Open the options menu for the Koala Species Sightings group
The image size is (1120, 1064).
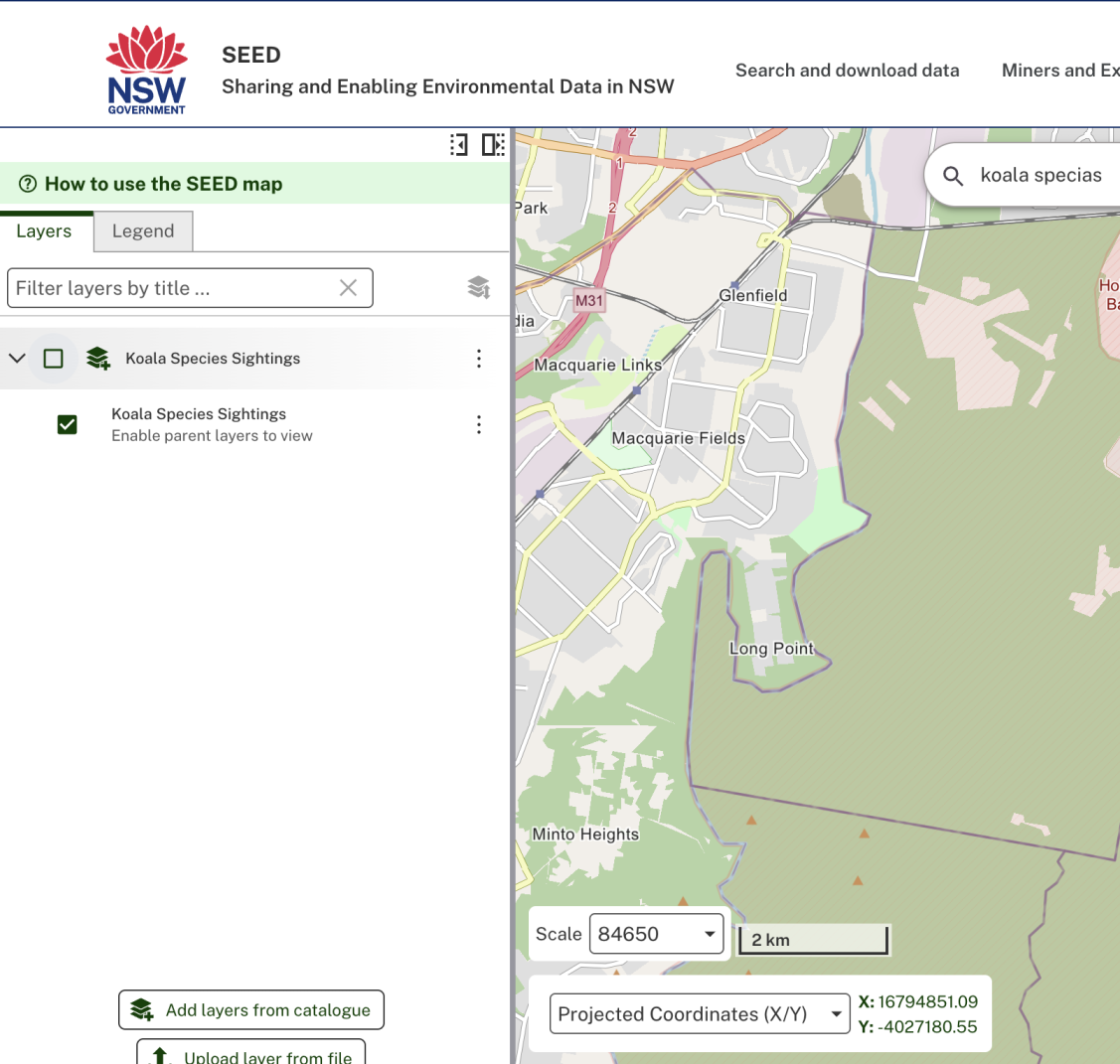479,359
